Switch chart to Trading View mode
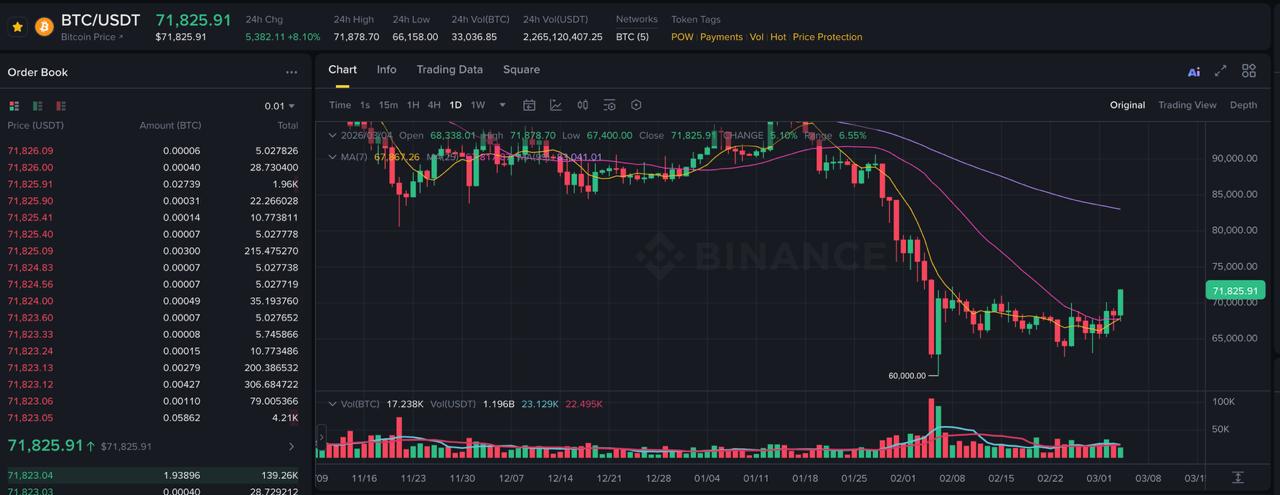 pyautogui.click(x=1187, y=105)
